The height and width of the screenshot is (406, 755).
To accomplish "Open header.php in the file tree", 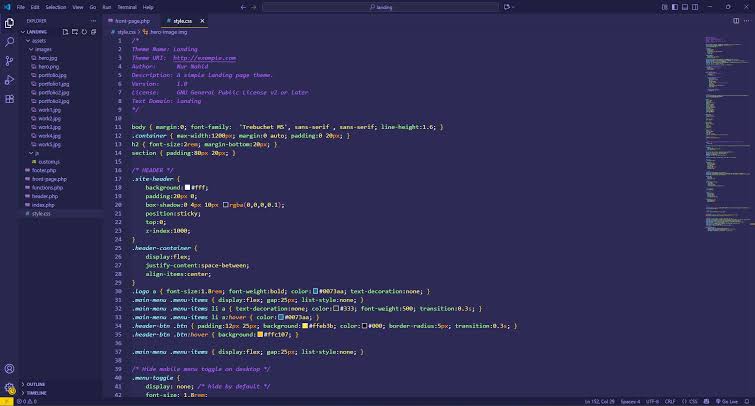I will coord(45,196).
